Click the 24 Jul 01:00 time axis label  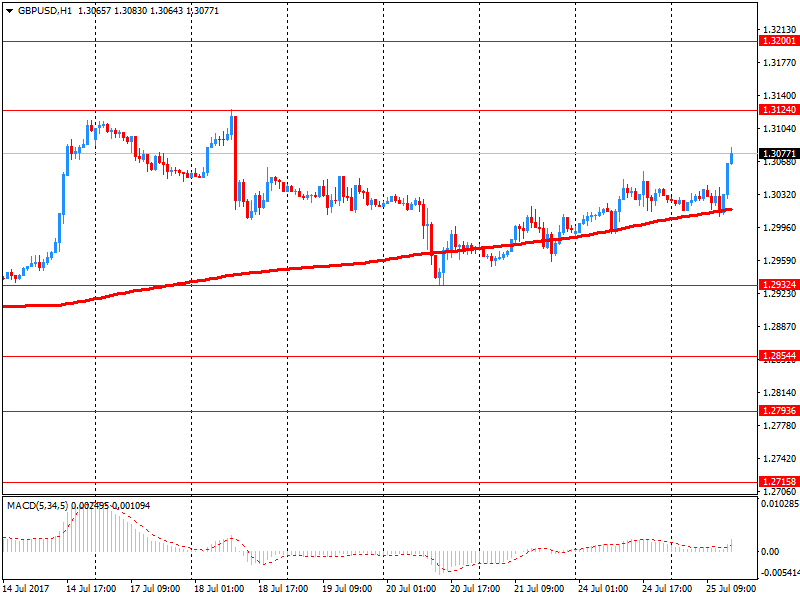[603, 589]
